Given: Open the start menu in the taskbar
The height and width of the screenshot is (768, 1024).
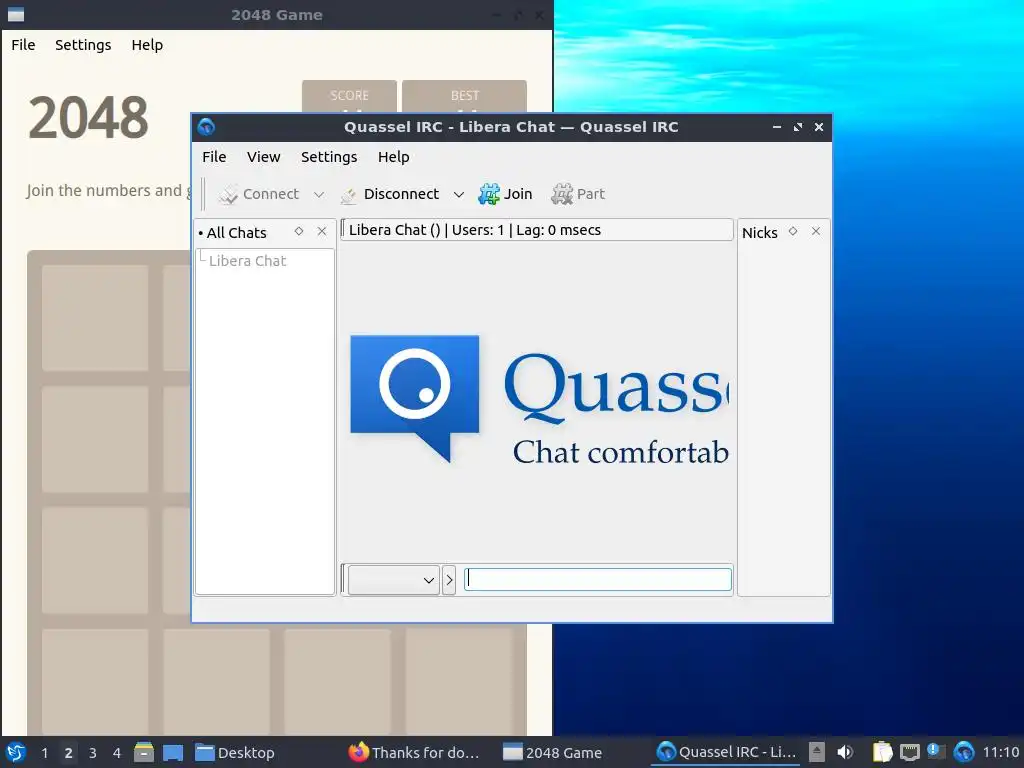Looking at the screenshot, I should tap(16, 752).
